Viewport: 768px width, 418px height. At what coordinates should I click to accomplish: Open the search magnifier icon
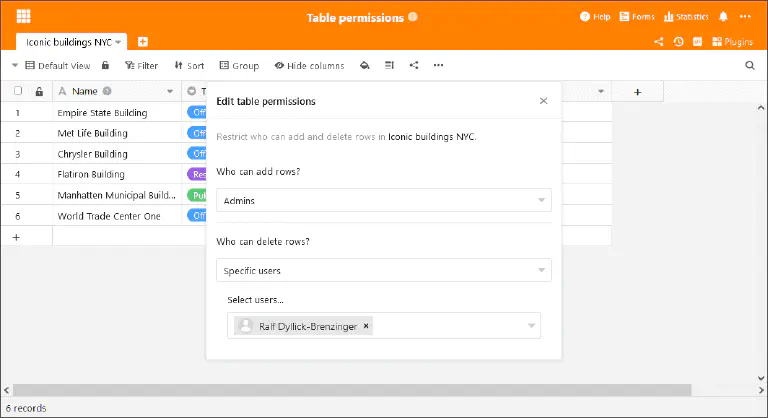(x=750, y=65)
